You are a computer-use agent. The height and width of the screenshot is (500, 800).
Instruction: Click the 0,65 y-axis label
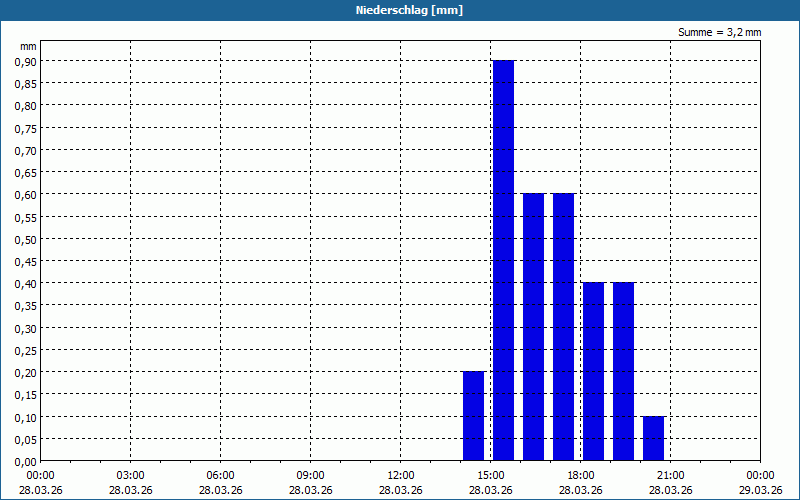point(26,173)
